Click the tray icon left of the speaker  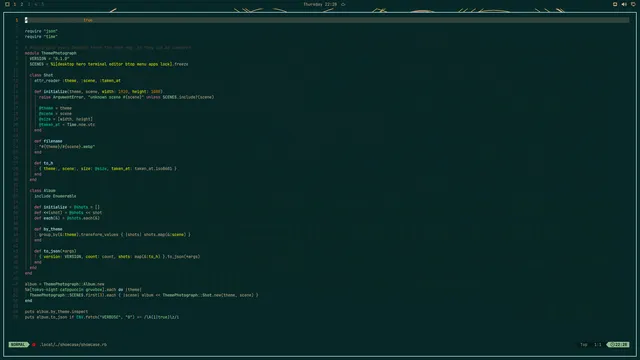click(615, 4)
